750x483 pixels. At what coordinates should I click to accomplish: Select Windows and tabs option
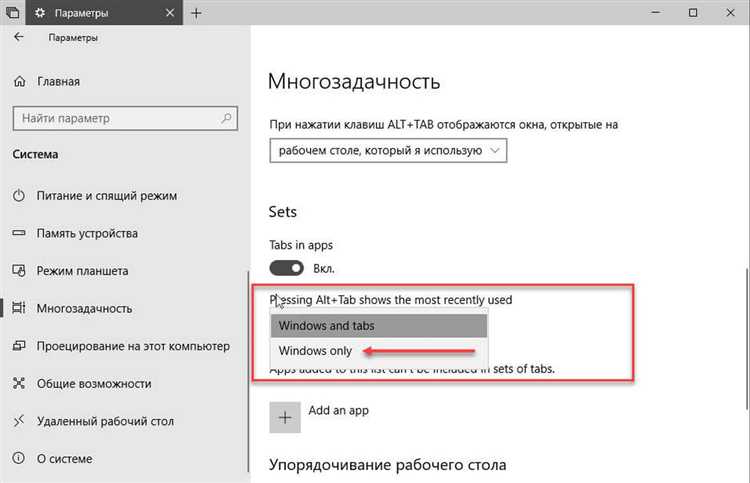(x=379, y=326)
